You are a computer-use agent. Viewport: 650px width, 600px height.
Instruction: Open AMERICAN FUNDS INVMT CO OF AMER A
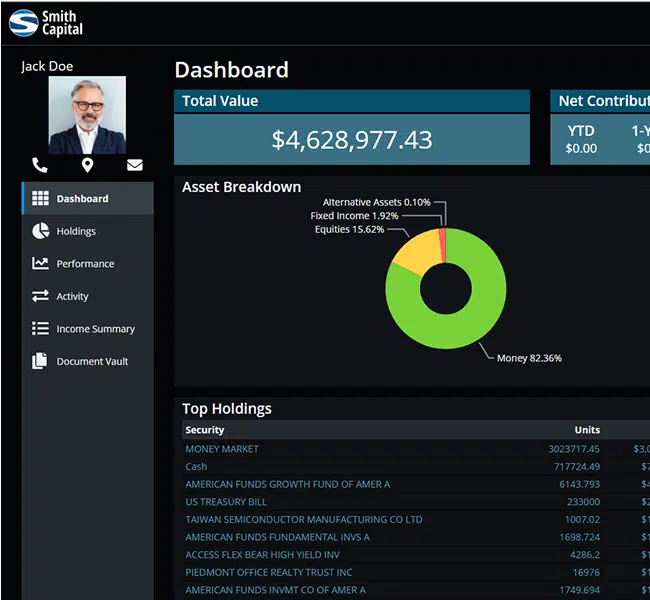coord(275,590)
